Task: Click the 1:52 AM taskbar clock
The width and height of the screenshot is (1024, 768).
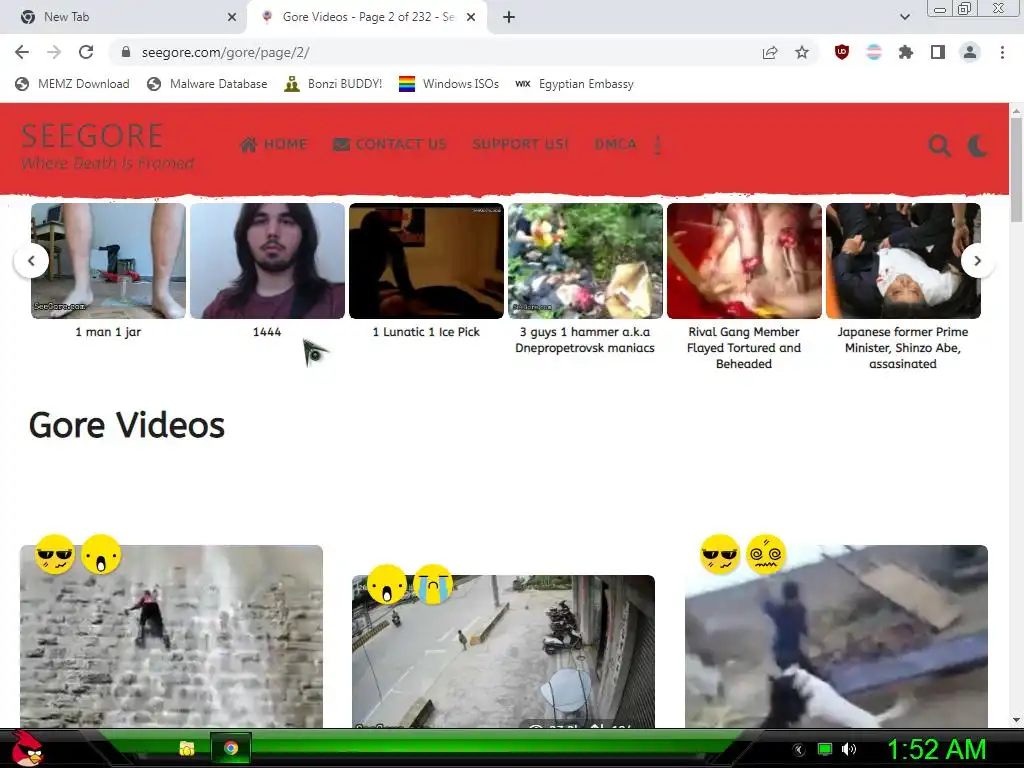Action: (x=936, y=749)
